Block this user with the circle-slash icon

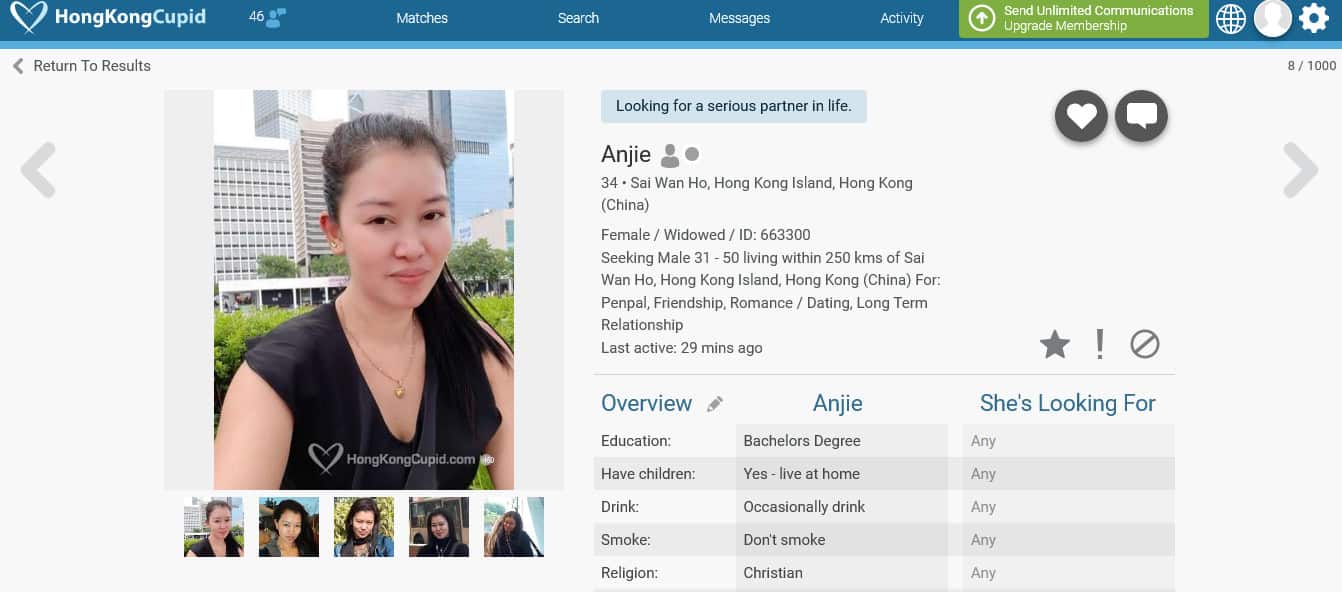click(x=1145, y=345)
